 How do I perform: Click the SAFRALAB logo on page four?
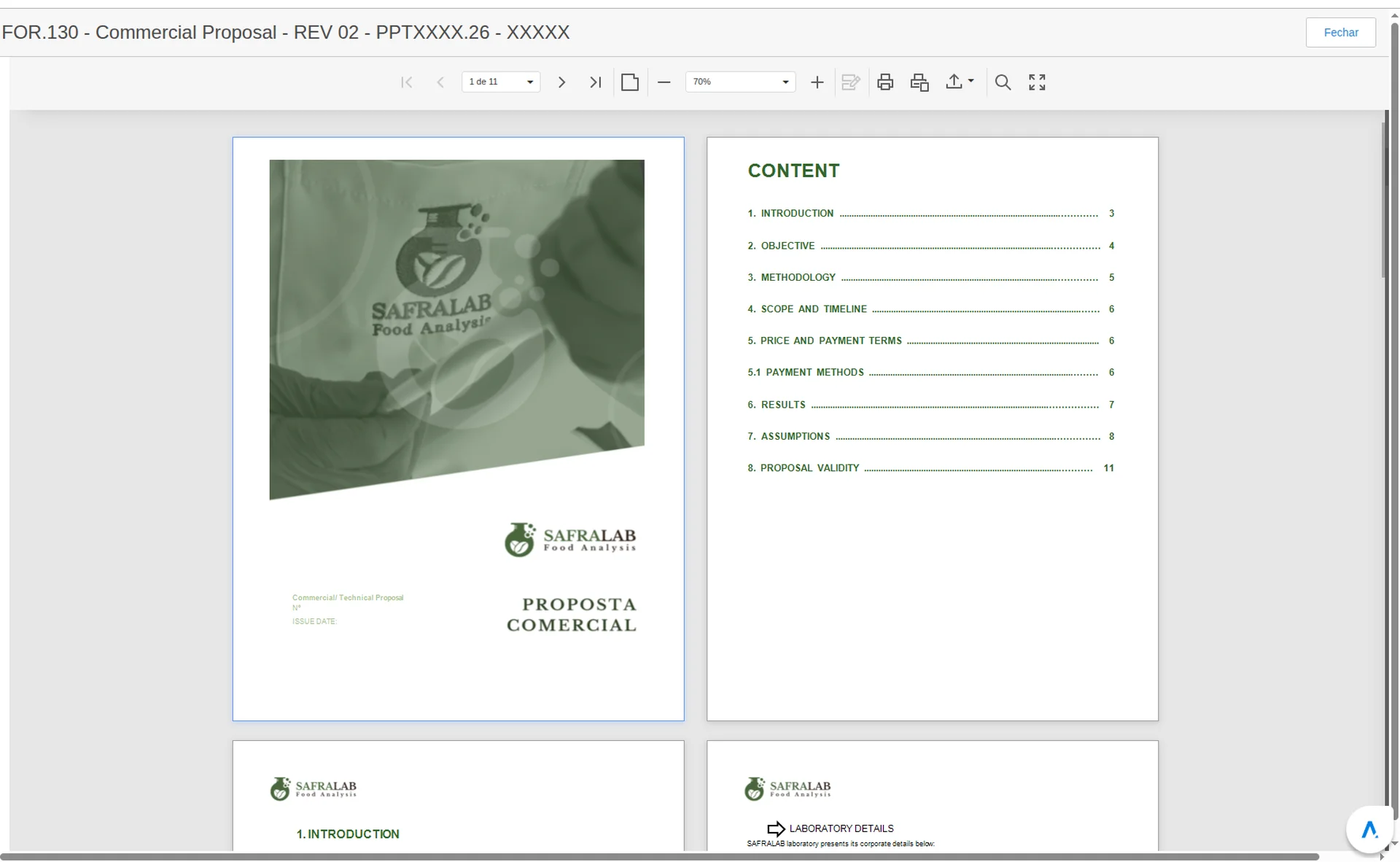pos(787,788)
